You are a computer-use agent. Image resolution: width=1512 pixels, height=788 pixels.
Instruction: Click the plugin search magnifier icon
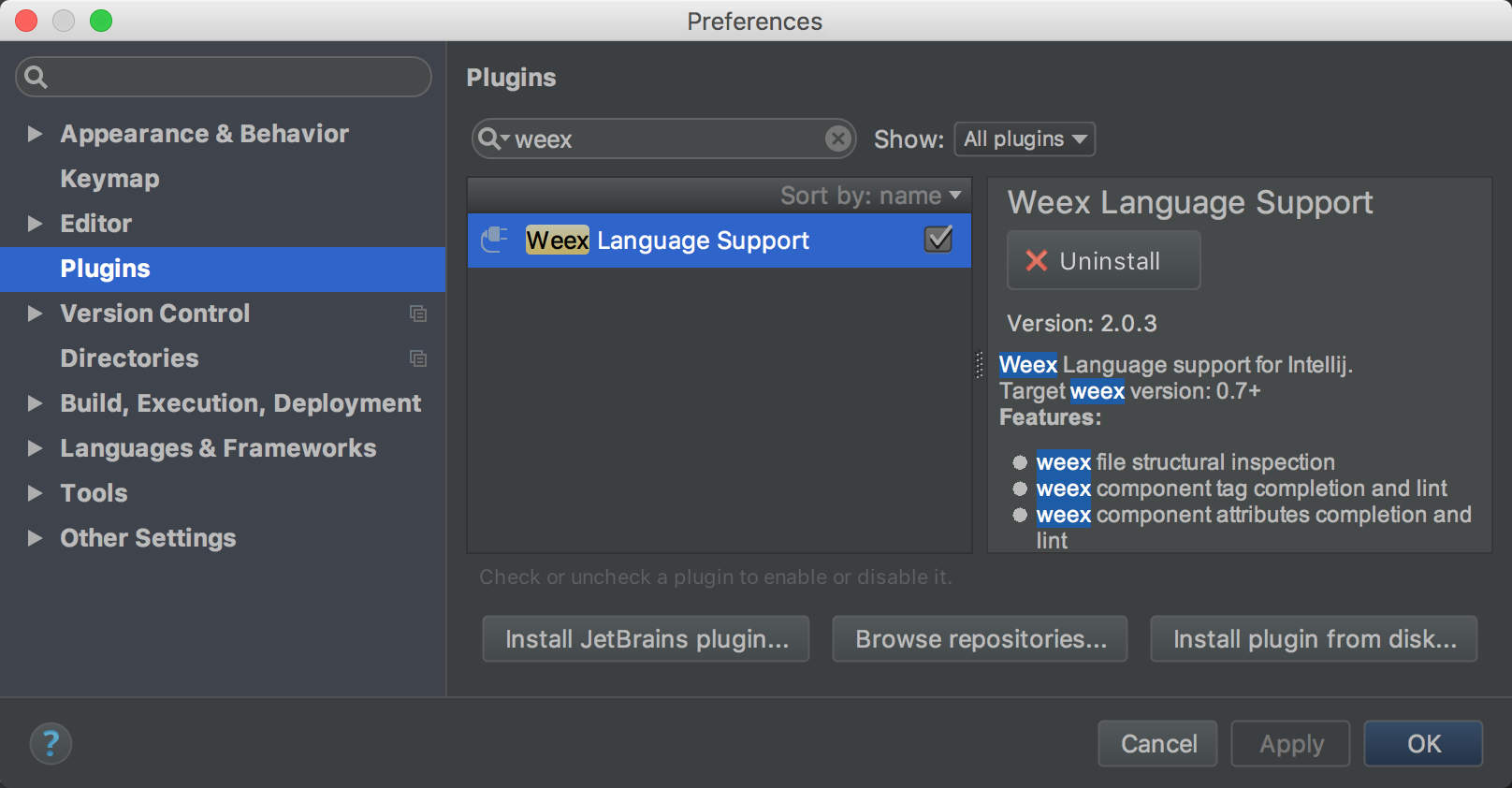click(x=490, y=139)
